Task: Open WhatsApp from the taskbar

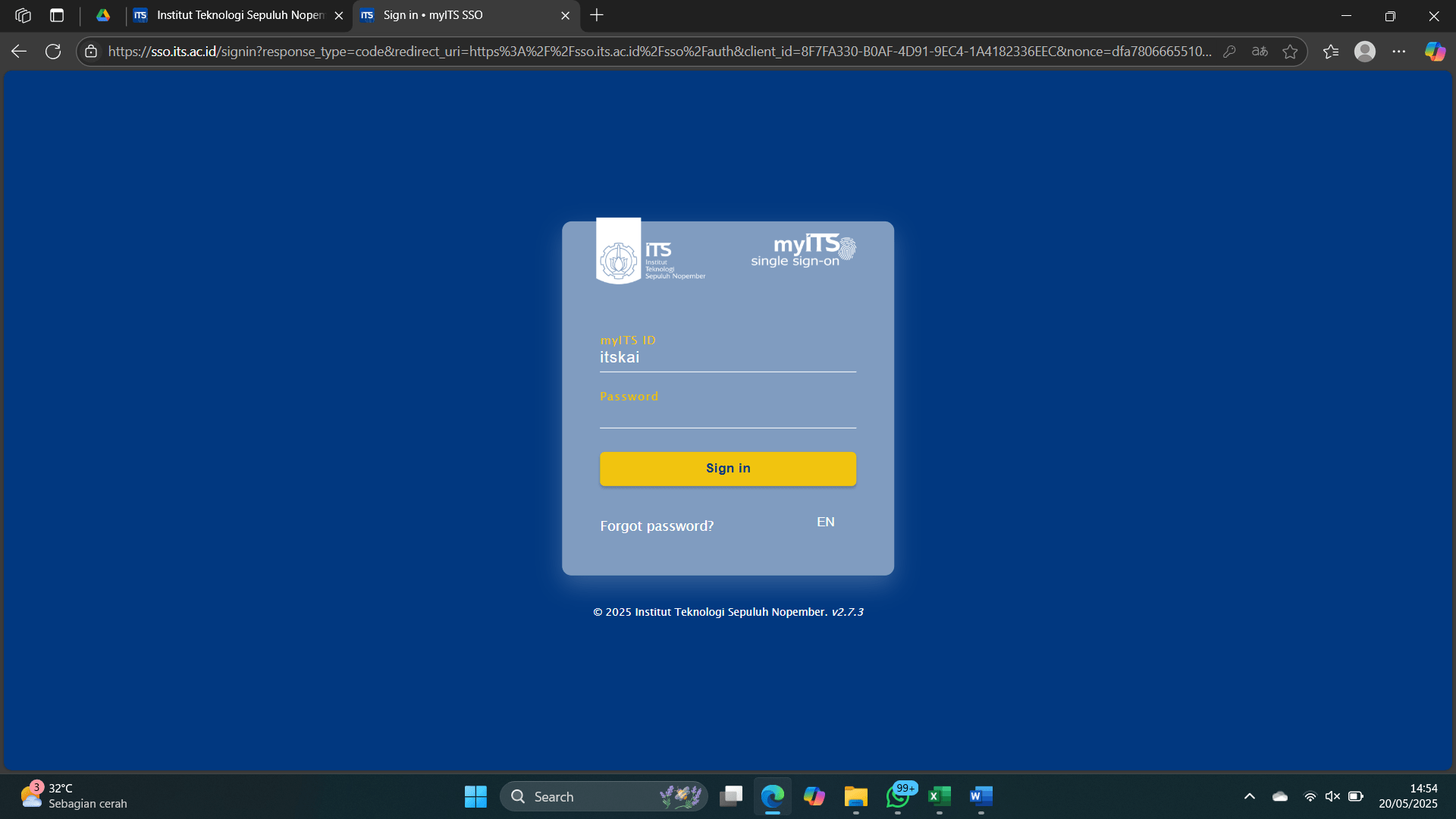Action: pos(898,796)
